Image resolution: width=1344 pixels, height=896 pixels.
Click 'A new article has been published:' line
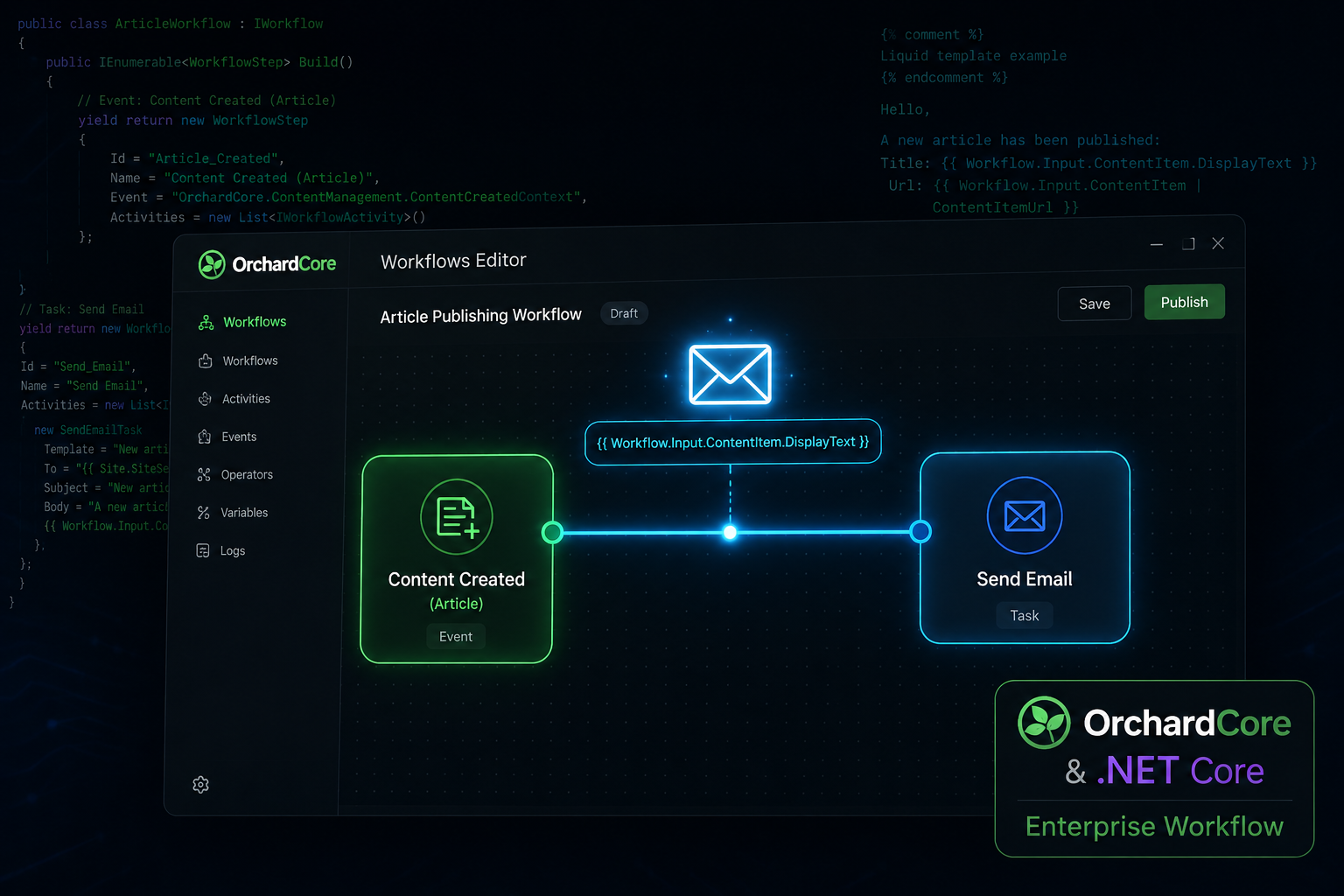[1020, 140]
